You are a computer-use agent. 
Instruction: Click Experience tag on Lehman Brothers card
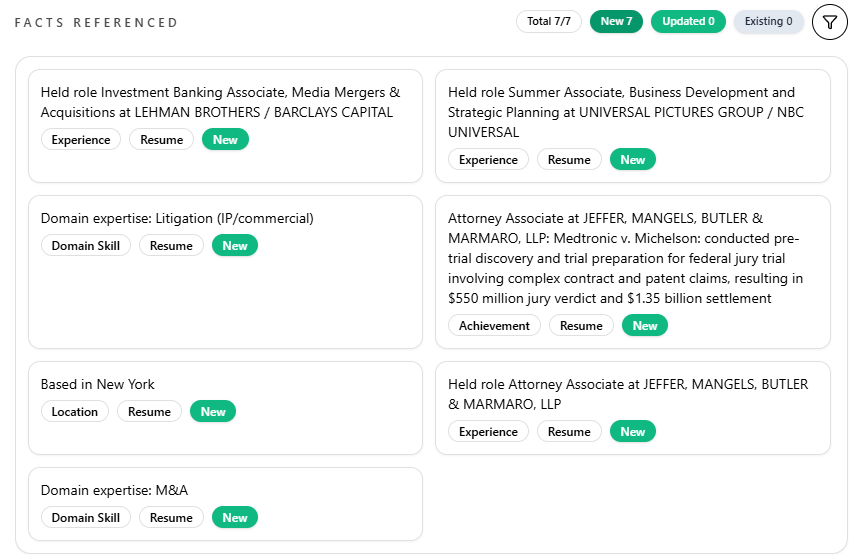pyautogui.click(x=81, y=140)
